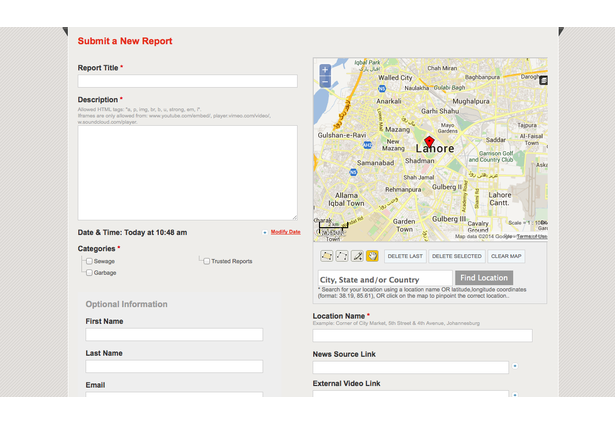
Task: Click the red location marker on Lahore
Action: point(429,142)
